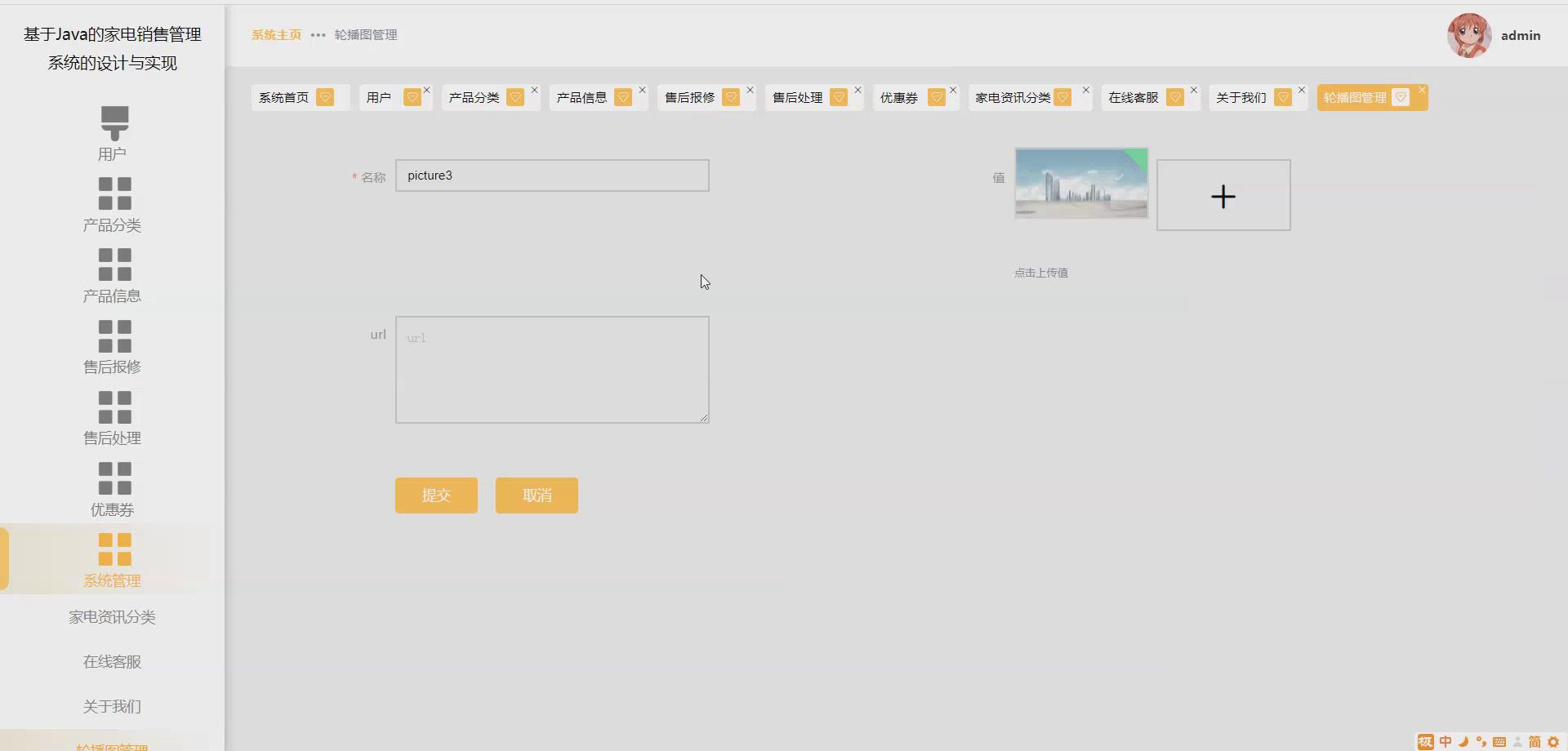Close the 关于我们 tab

coord(1301,90)
